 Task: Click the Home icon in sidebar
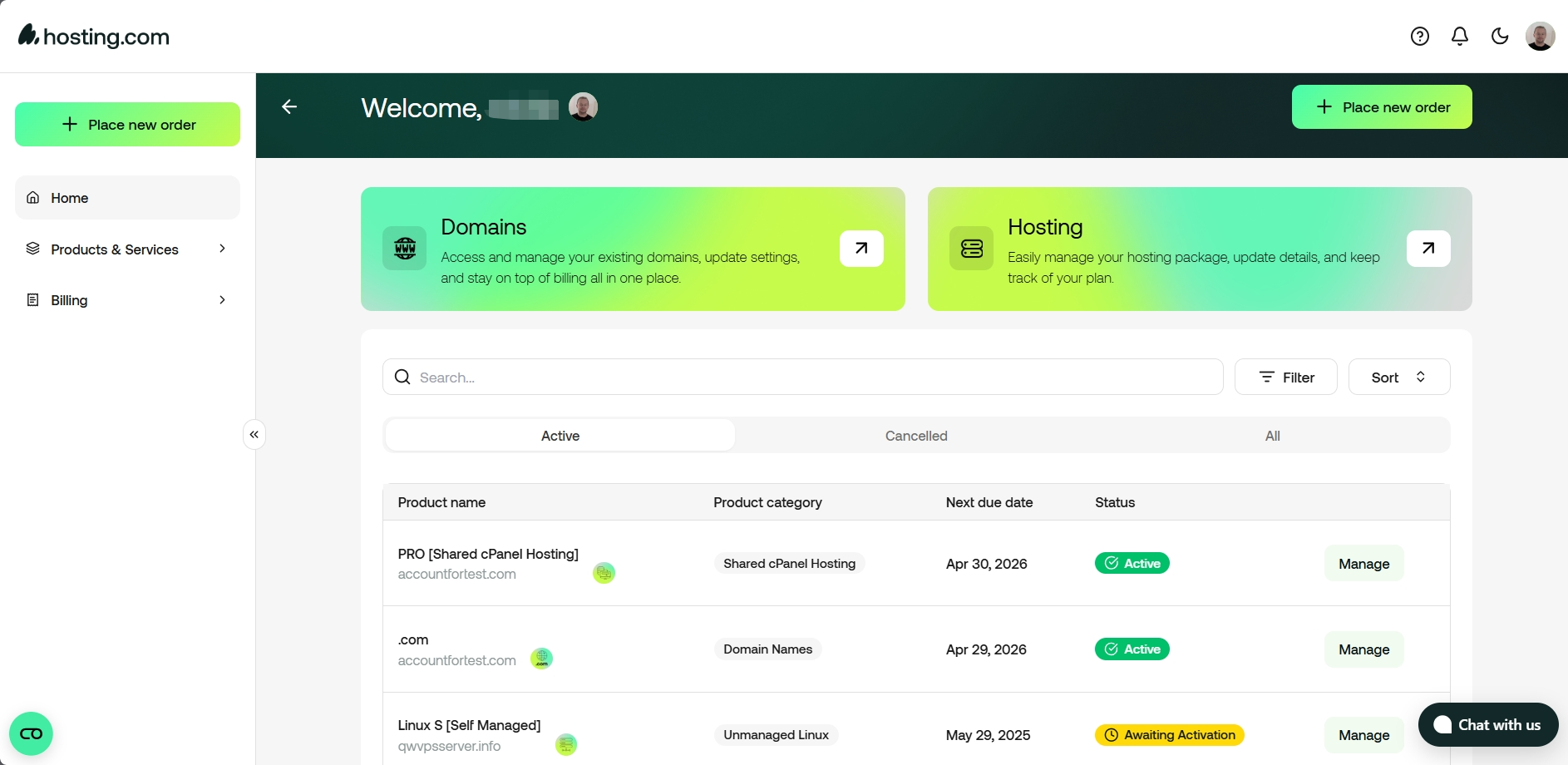point(33,198)
